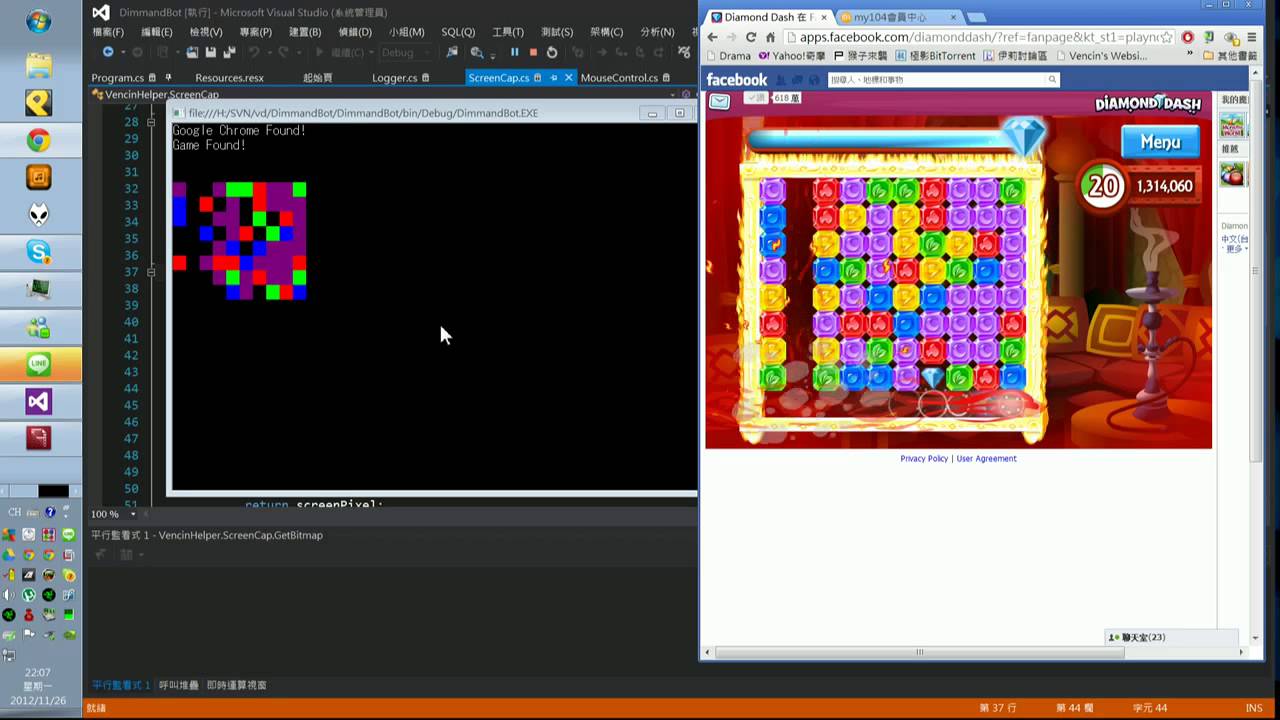Open the 其他書籤 bookmarks folder
The image size is (1280, 720).
(1230, 56)
